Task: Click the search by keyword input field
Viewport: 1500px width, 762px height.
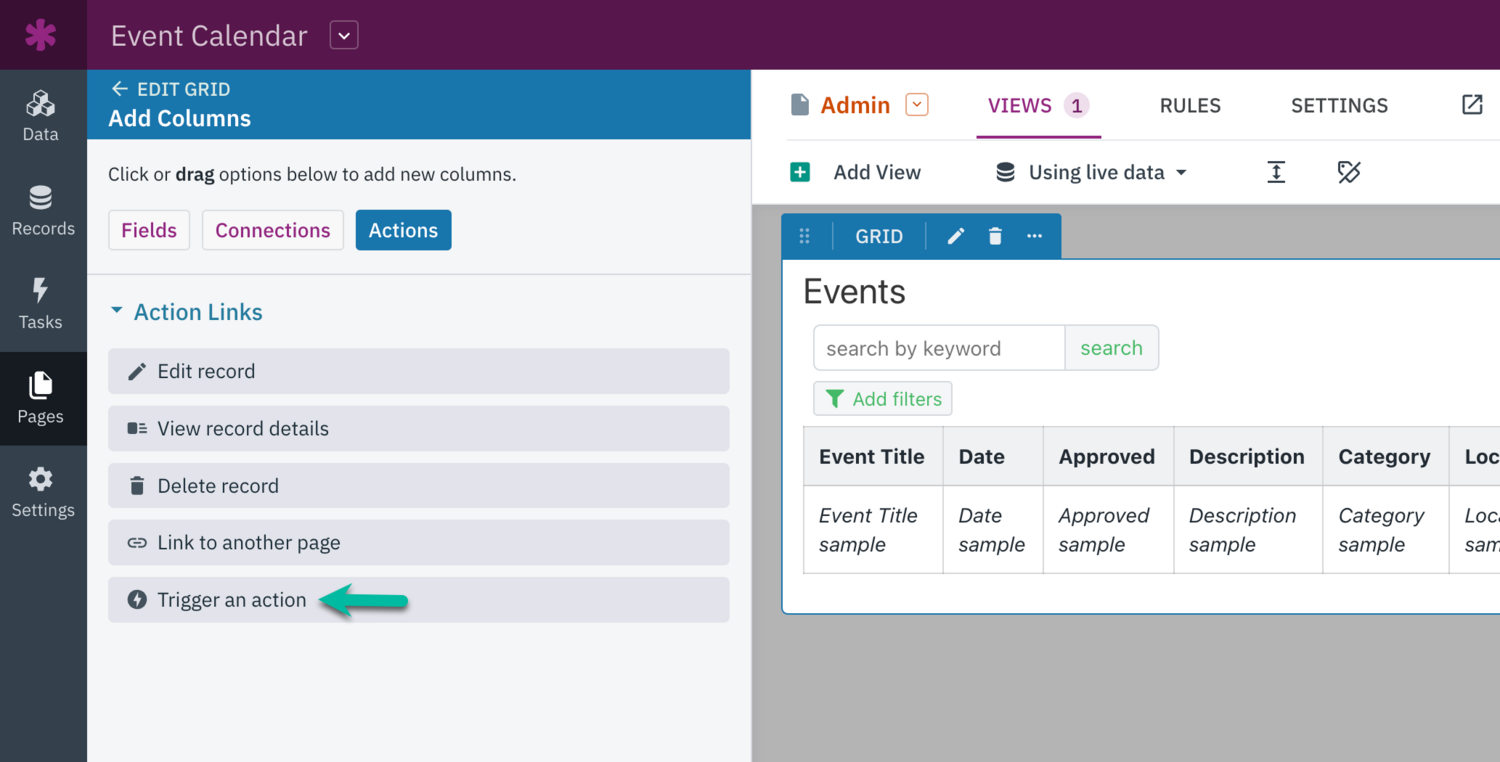Action: click(x=938, y=347)
